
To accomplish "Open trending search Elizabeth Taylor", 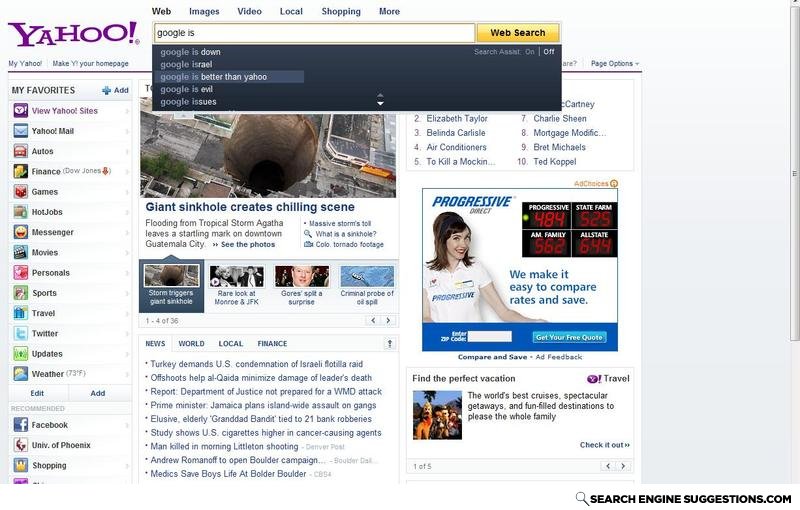I will coord(457,118).
